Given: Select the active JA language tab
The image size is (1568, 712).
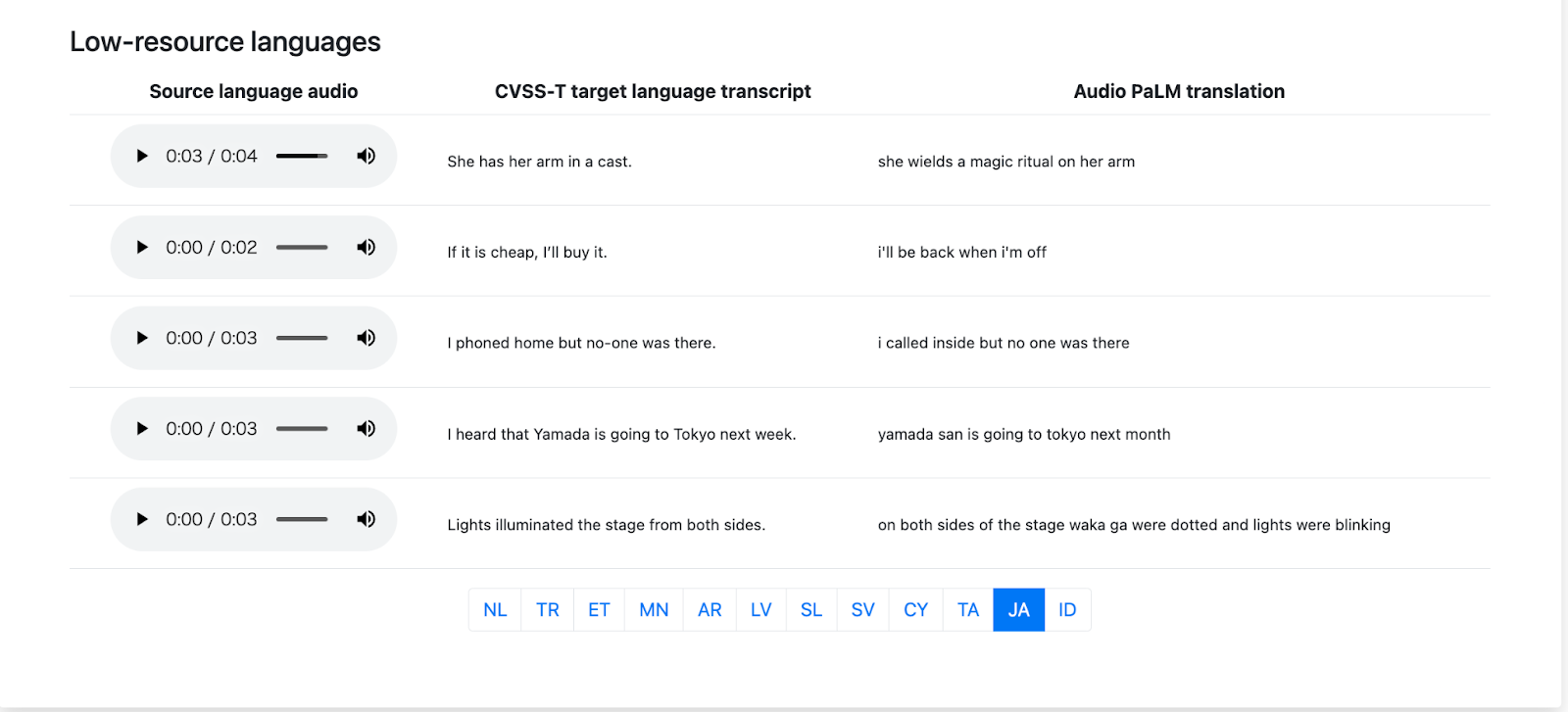Looking at the screenshot, I should pyautogui.click(x=1019, y=610).
